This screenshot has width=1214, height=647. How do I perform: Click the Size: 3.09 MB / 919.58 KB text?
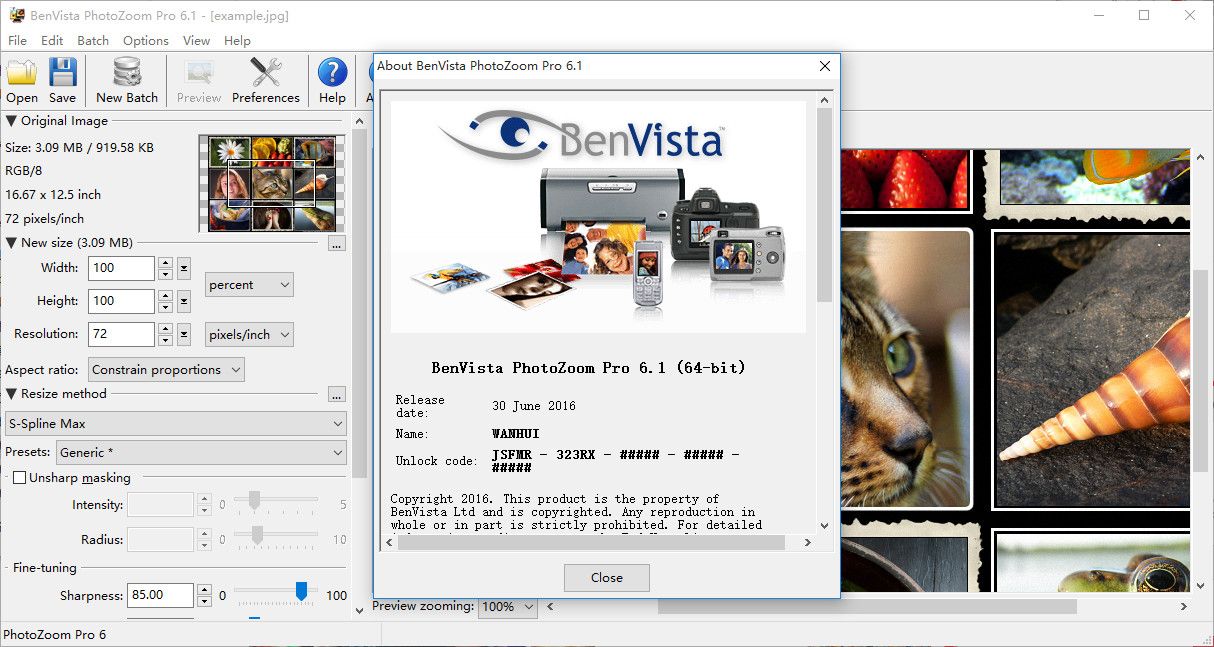80,147
